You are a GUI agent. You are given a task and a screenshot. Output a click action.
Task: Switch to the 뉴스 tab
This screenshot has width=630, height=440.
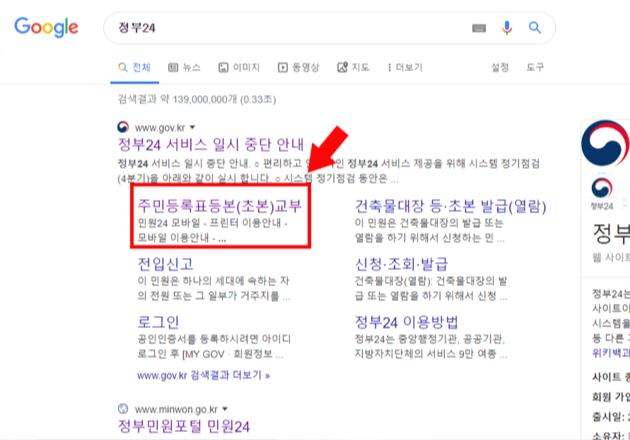pos(184,68)
